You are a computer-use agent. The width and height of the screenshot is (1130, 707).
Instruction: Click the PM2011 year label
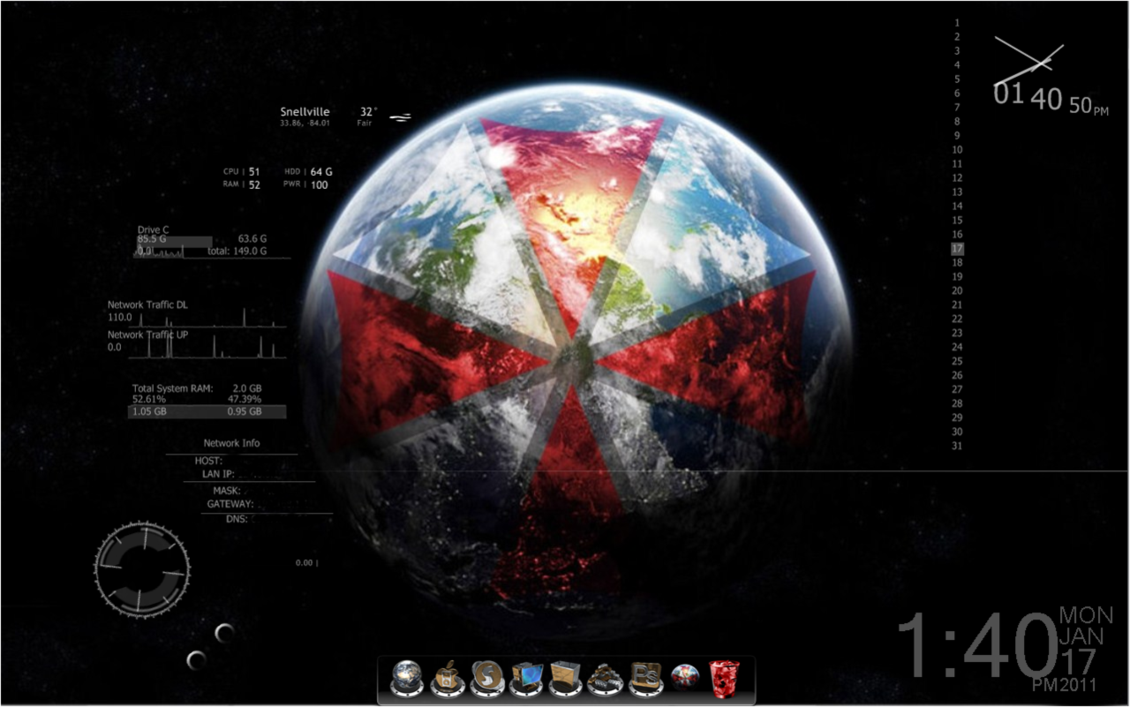pos(1064,684)
